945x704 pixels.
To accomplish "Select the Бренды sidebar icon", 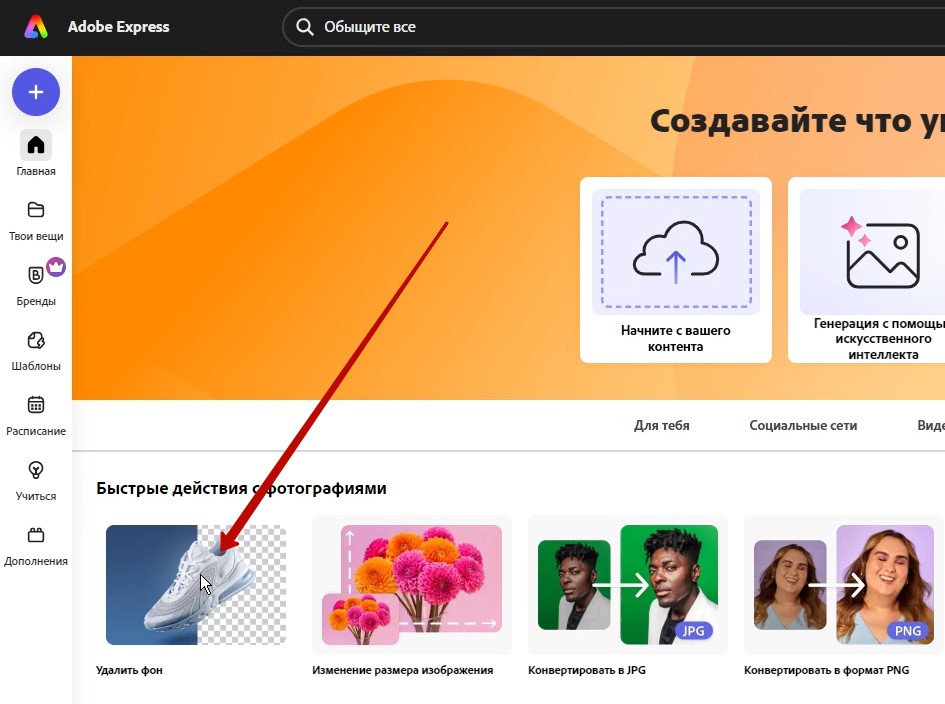I will point(36,276).
